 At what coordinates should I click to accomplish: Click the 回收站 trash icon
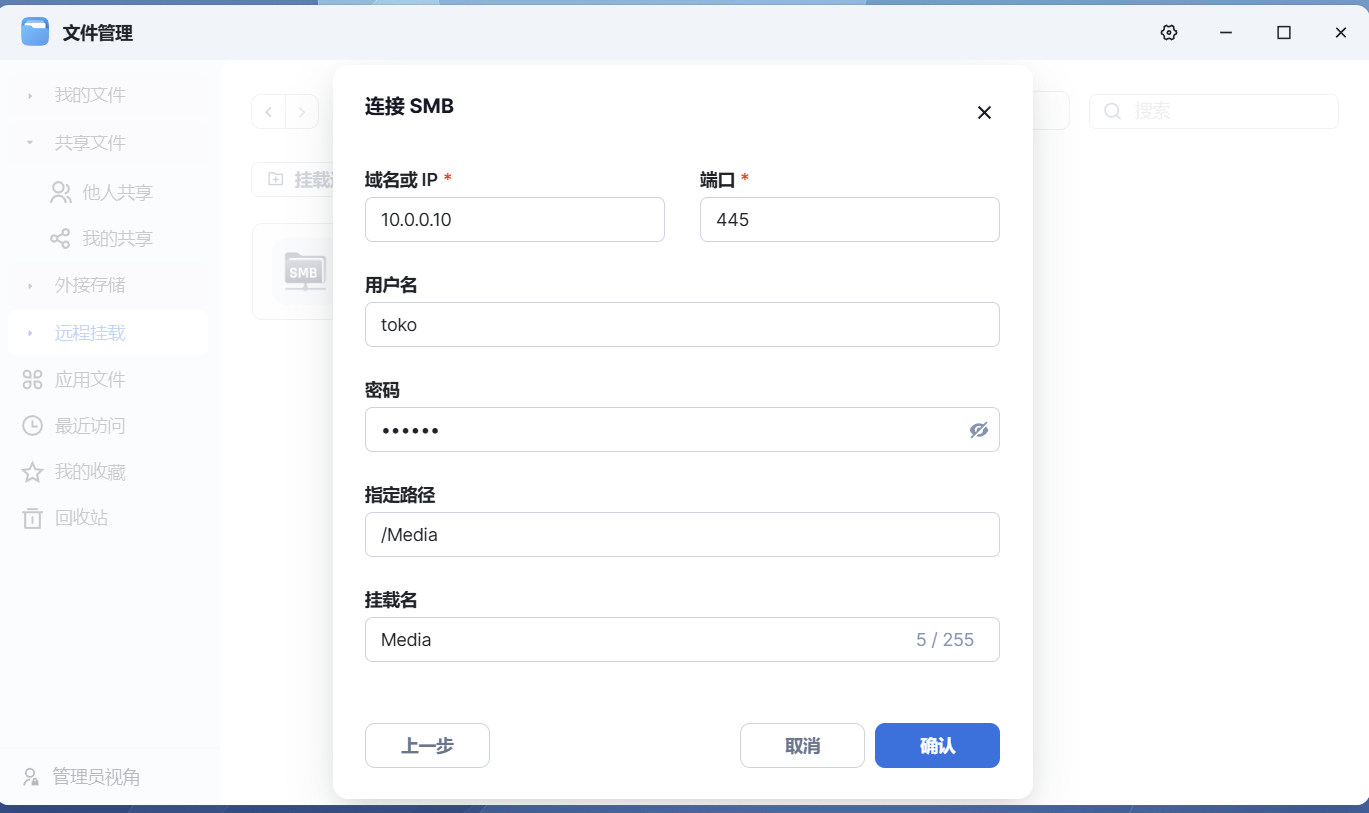pyautogui.click(x=33, y=518)
